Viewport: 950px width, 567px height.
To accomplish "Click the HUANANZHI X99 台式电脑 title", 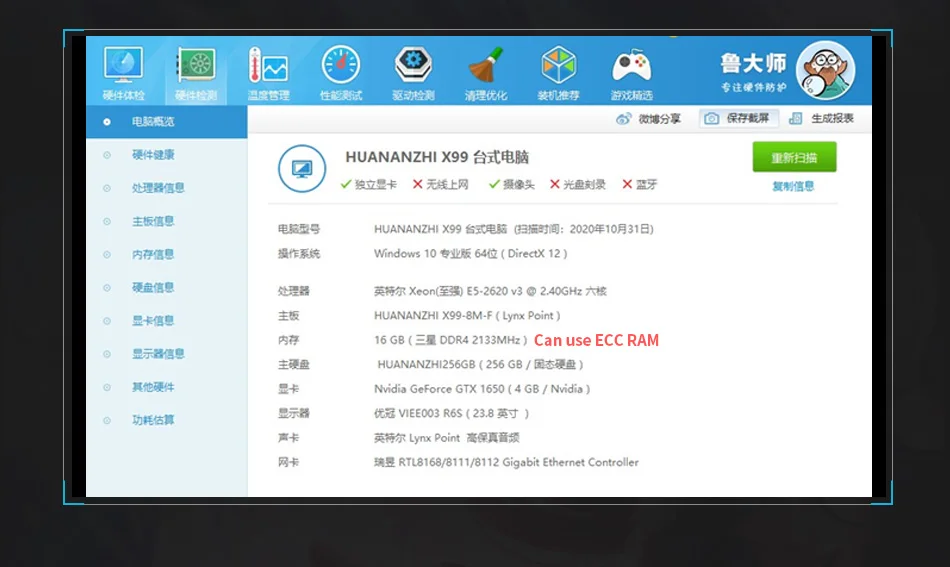I will pyautogui.click(x=437, y=158).
